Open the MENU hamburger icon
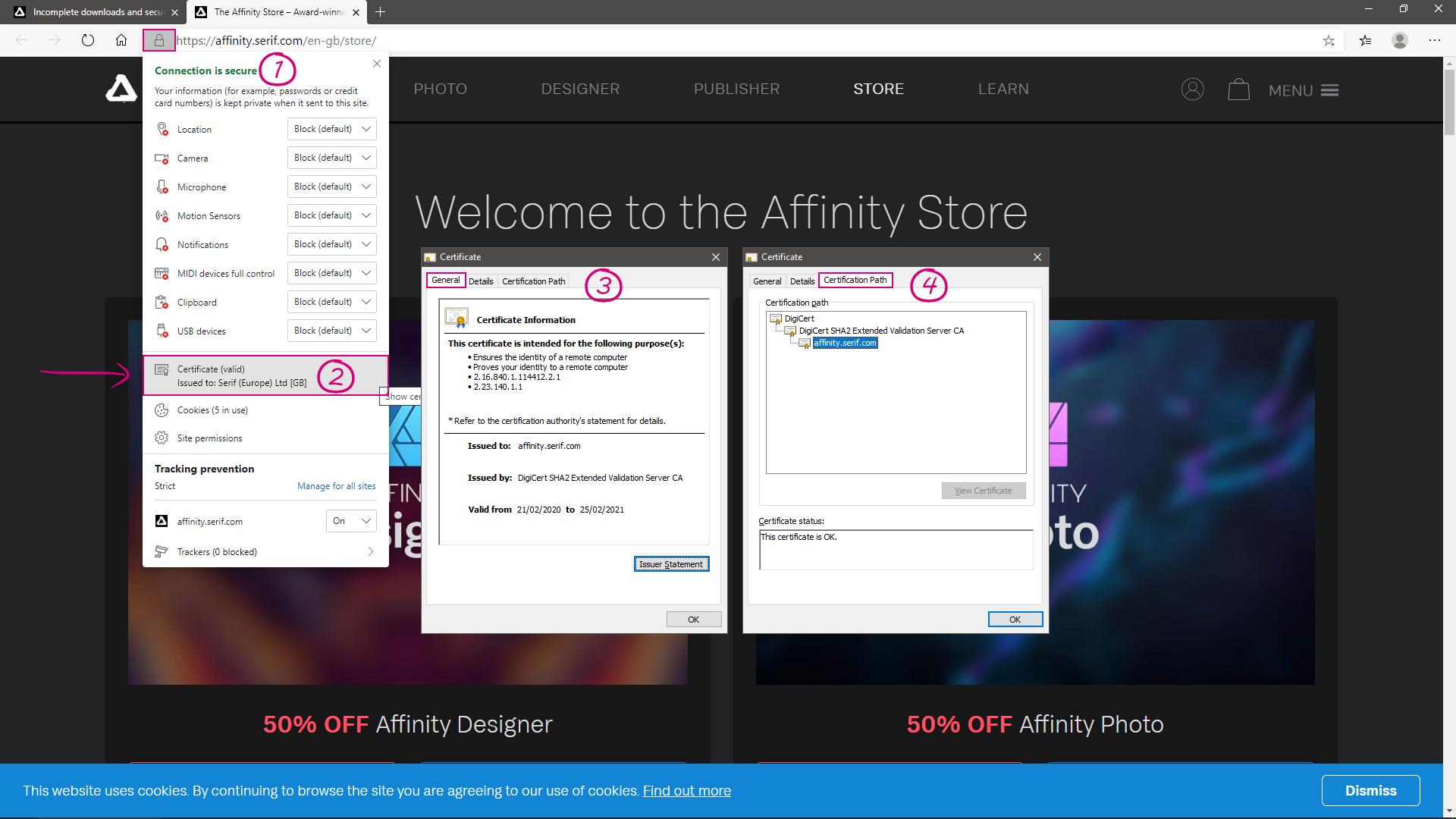The image size is (1456, 819). click(x=1329, y=90)
